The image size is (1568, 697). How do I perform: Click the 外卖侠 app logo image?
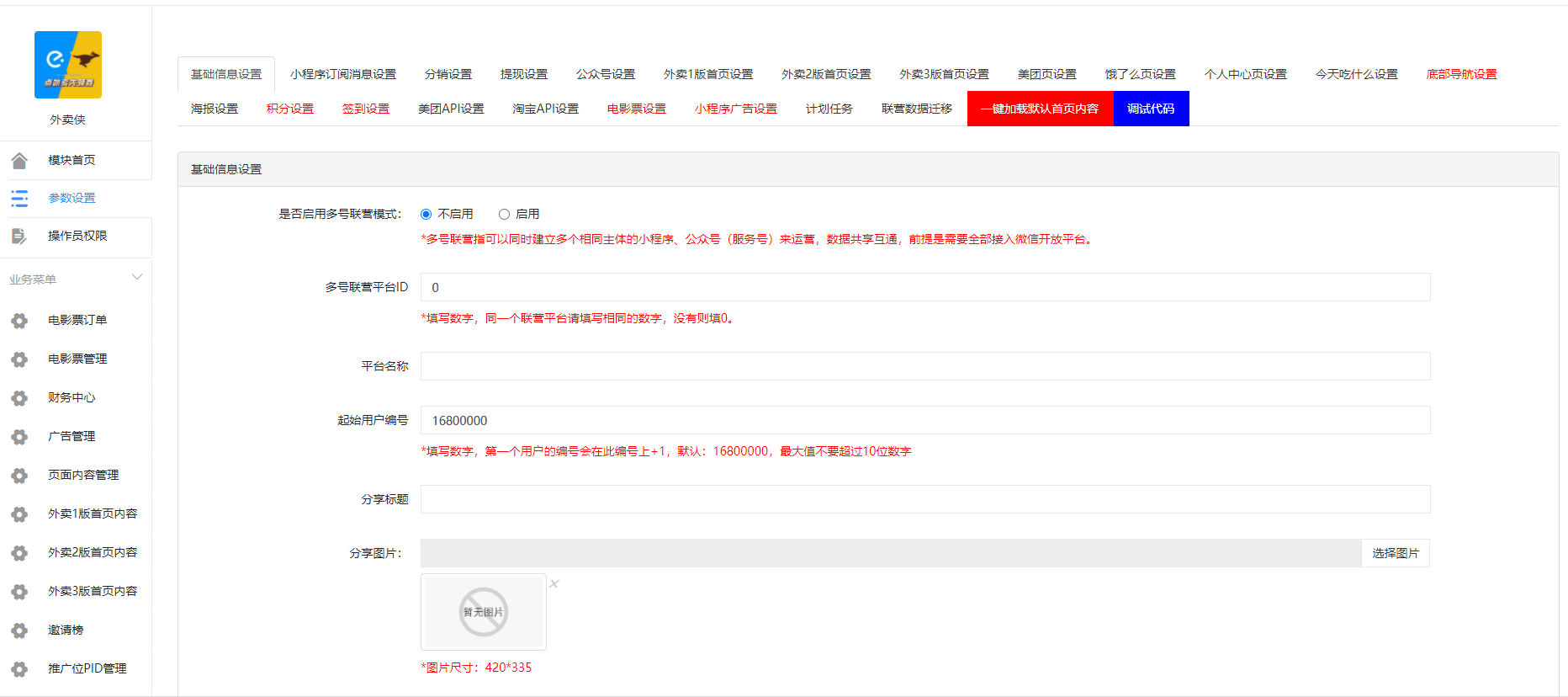click(68, 65)
